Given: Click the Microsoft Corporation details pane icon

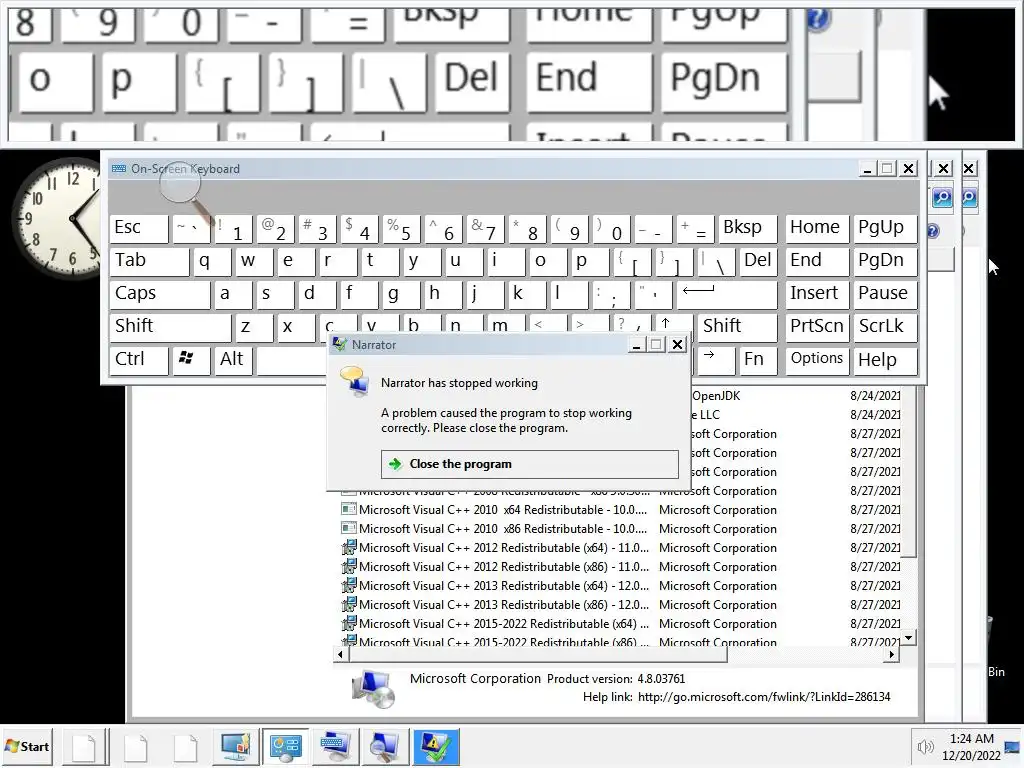Looking at the screenshot, I should tap(374, 688).
